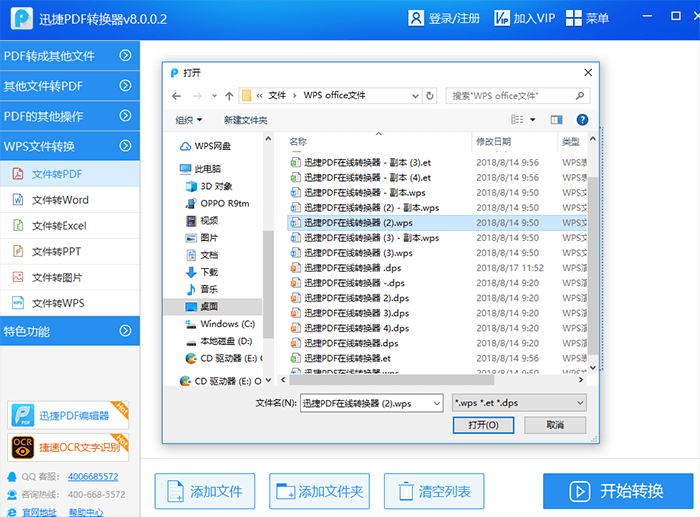700x517 pixels.
Task: Open the Windows (C:) drive
Action: point(220,324)
